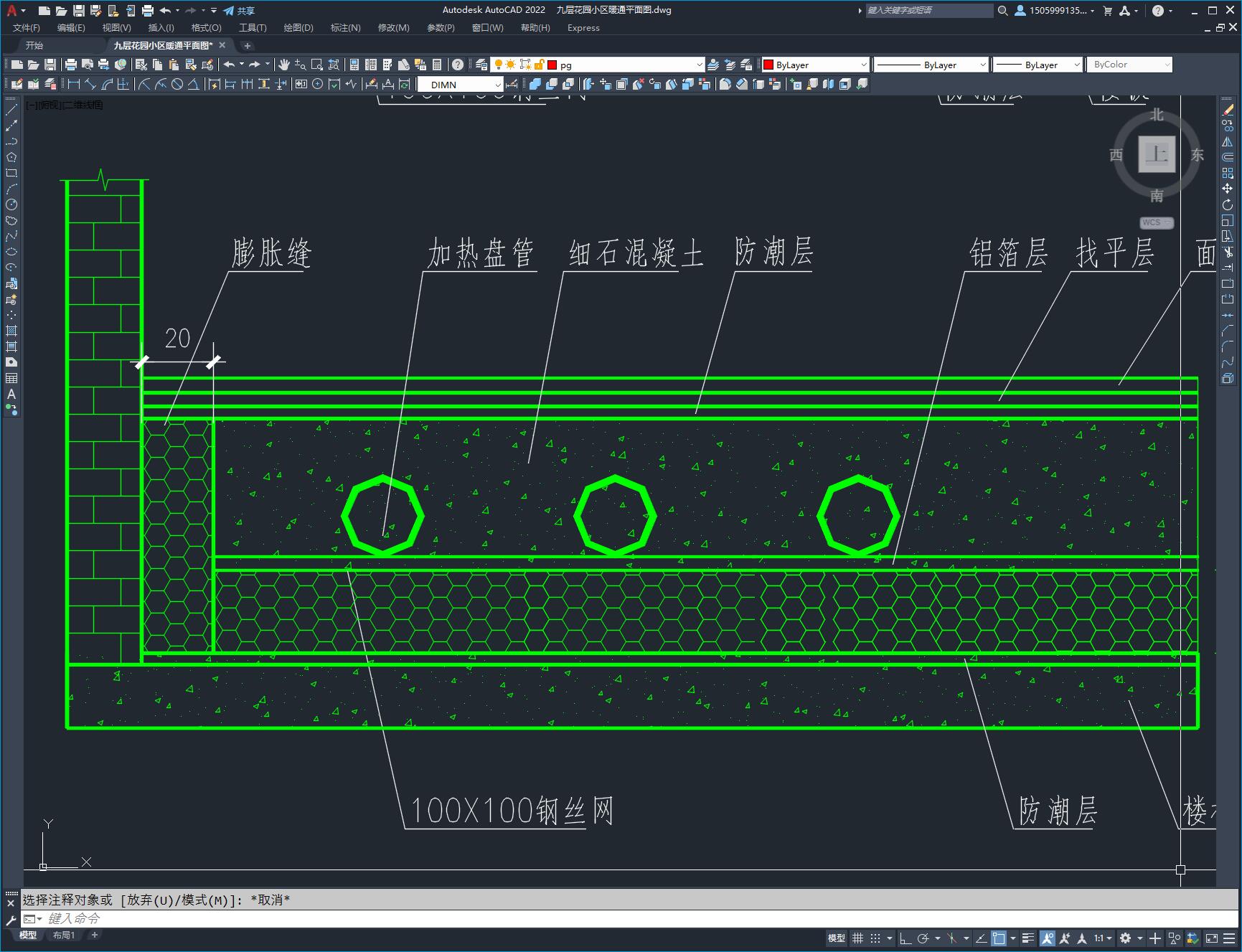
Task: Click the Linear dimension tool
Action: pos(73,84)
